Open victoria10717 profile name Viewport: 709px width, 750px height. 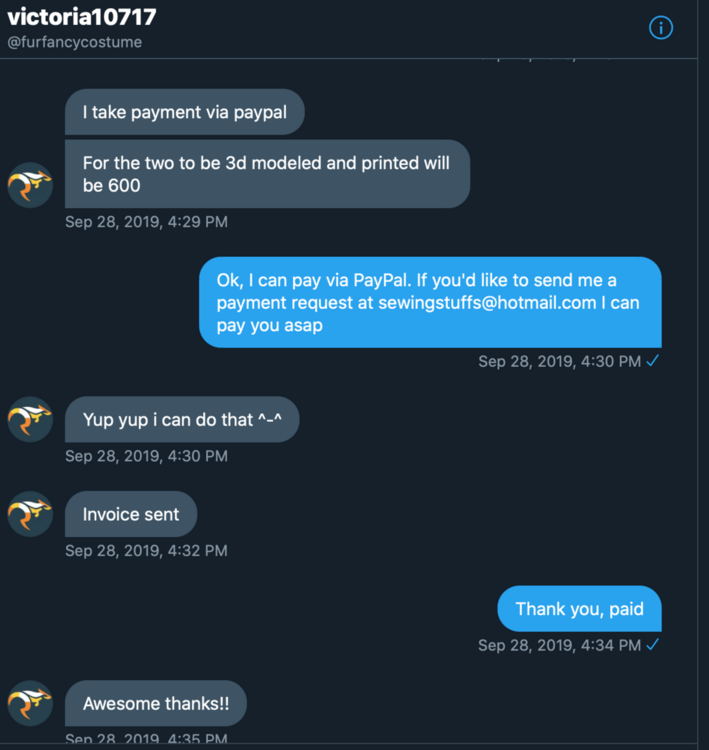tap(82, 17)
